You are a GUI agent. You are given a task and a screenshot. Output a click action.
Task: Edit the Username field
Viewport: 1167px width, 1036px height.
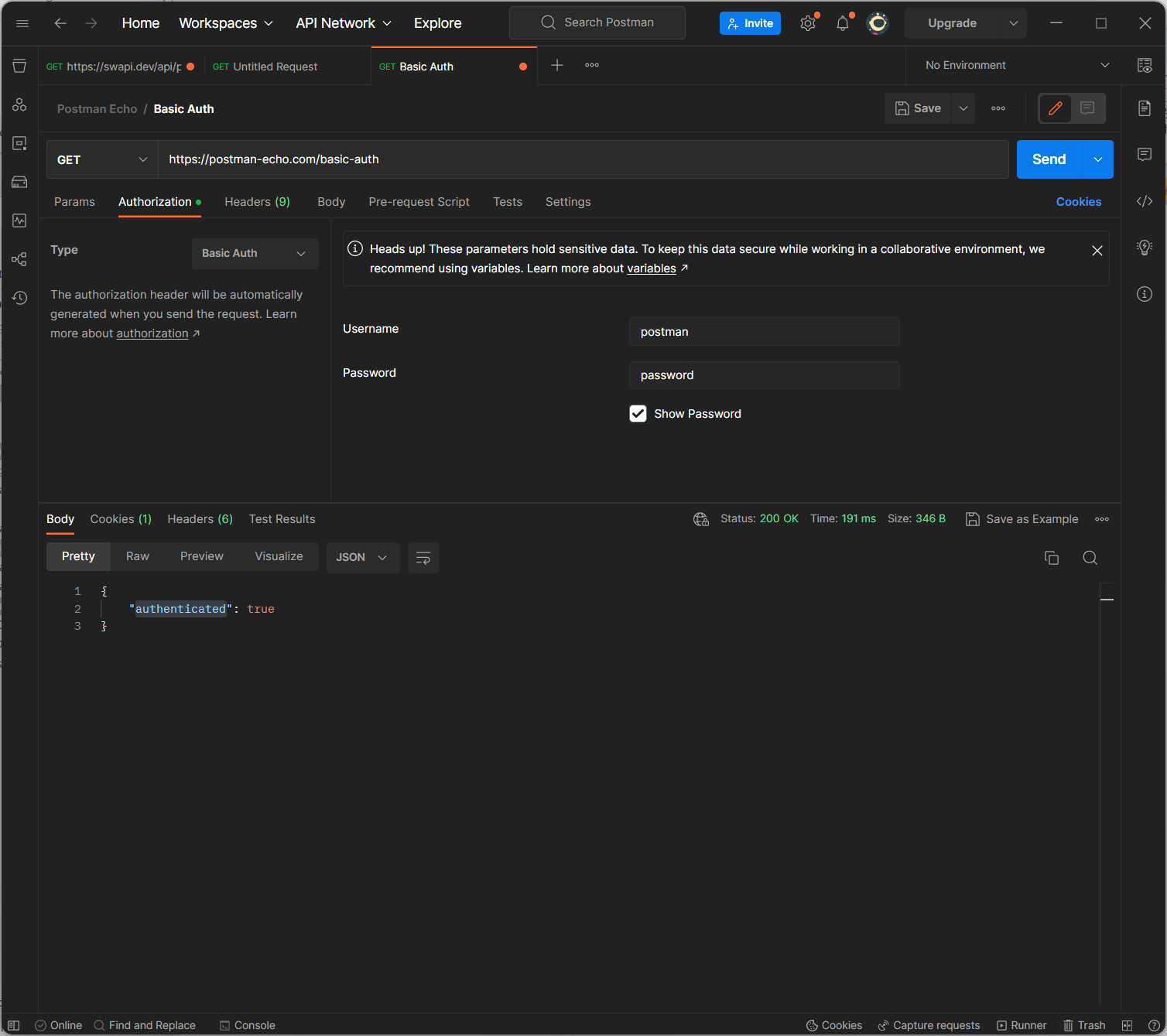coord(765,332)
